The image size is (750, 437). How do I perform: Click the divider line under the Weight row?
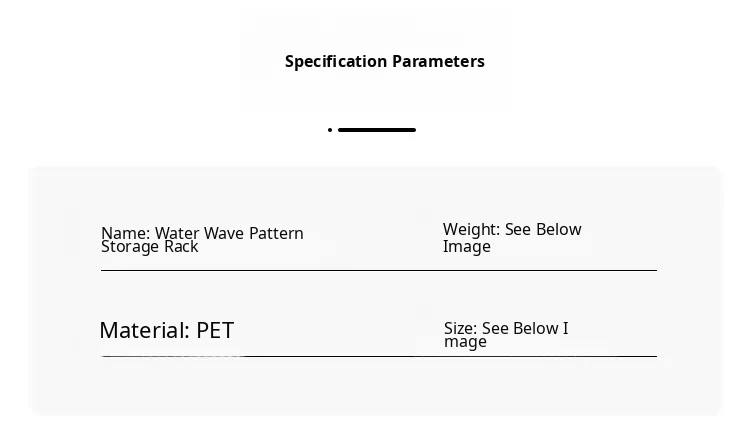(x=550, y=270)
